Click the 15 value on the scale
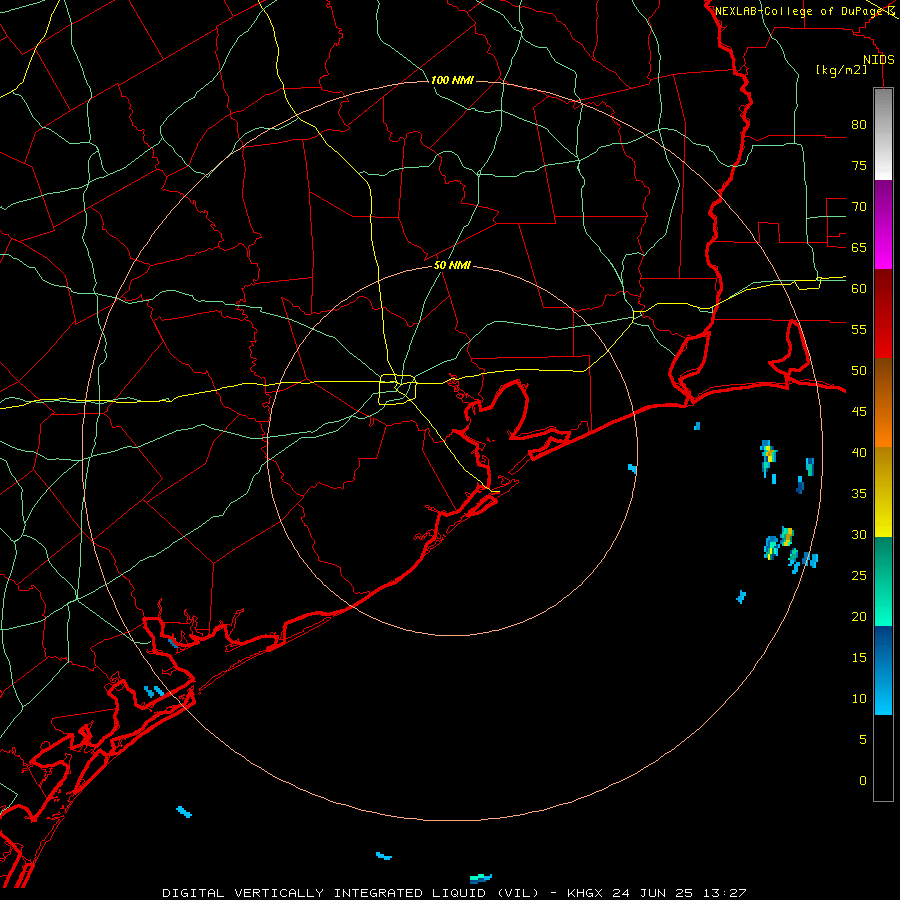 (x=859, y=658)
